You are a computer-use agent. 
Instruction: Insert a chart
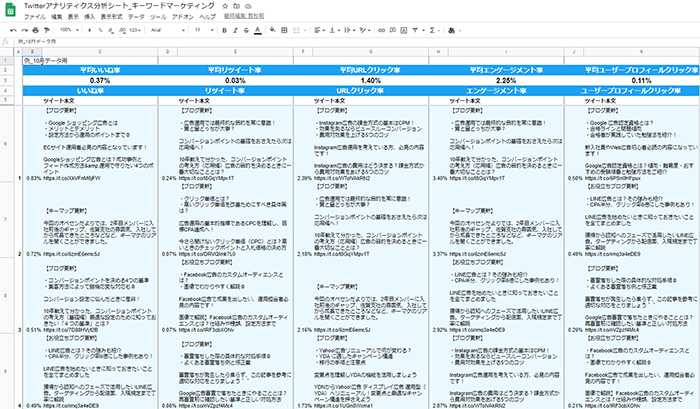404,30
